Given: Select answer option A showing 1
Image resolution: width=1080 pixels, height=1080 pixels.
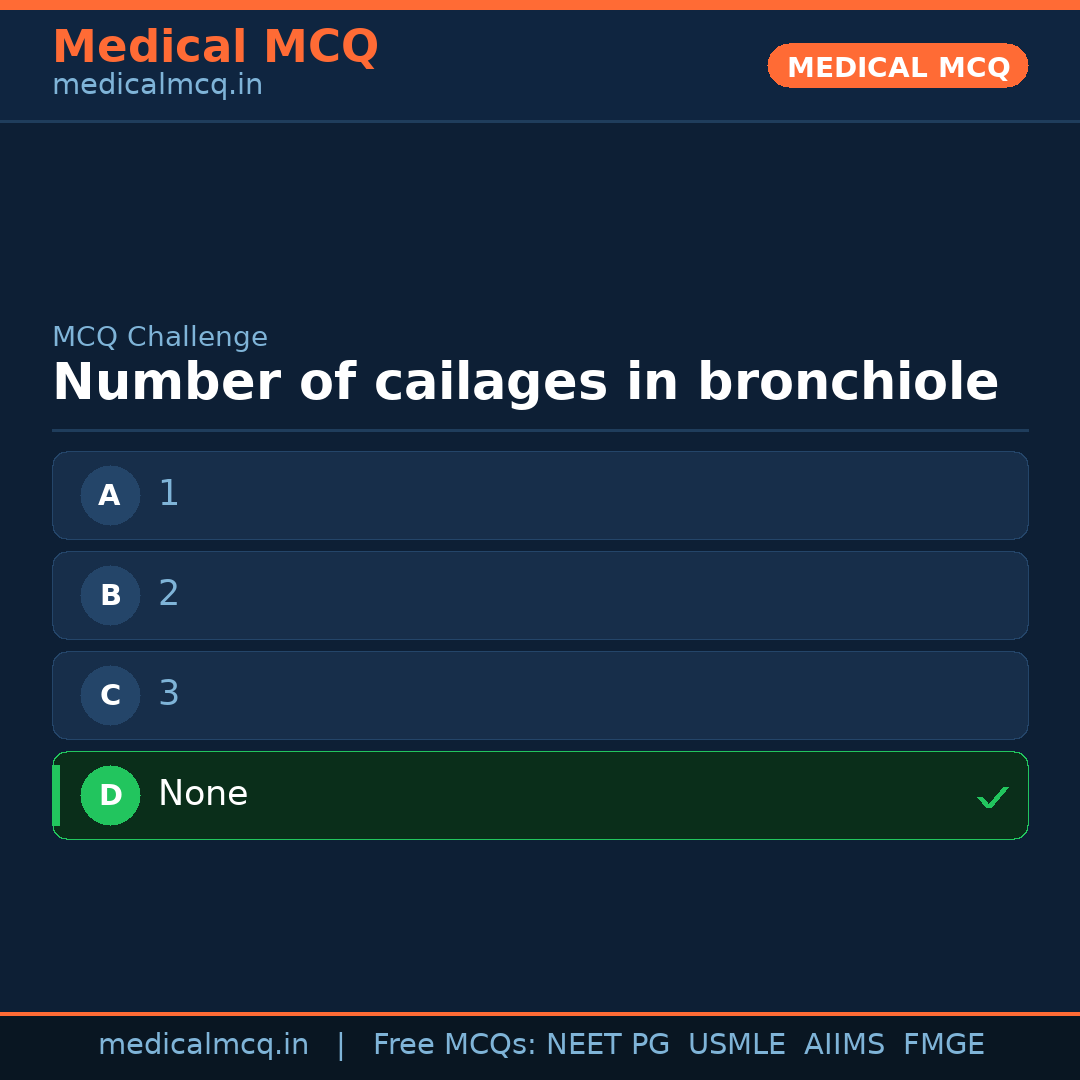Looking at the screenshot, I should pos(540,495).
